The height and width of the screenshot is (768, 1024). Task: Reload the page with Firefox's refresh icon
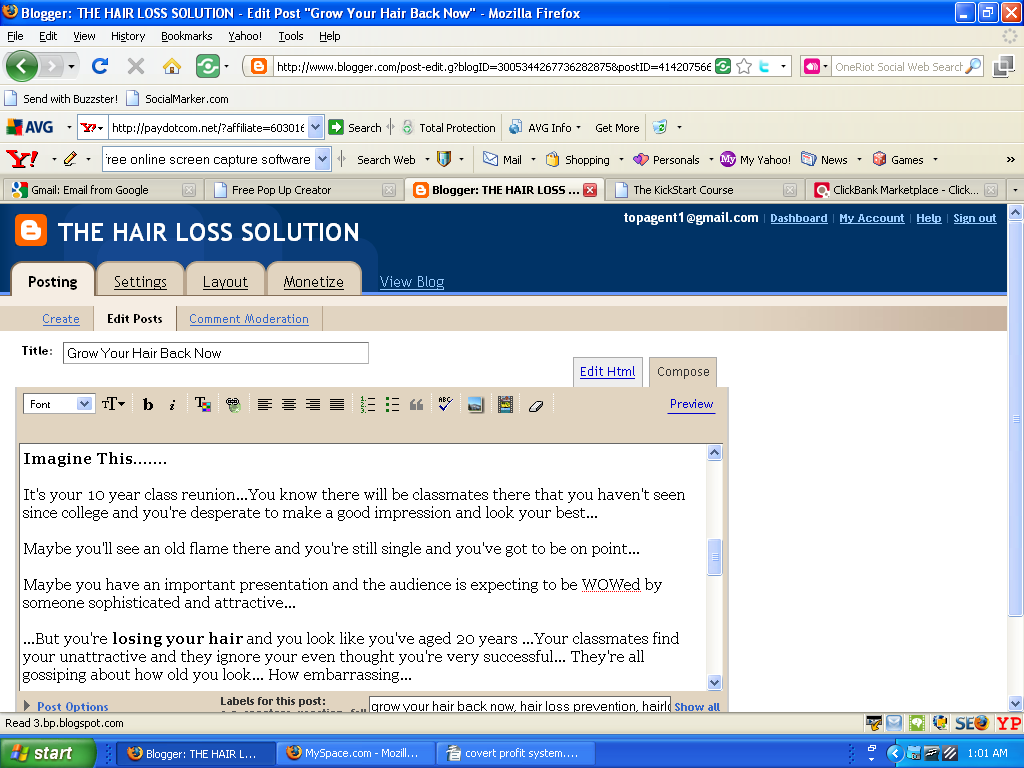(99, 67)
